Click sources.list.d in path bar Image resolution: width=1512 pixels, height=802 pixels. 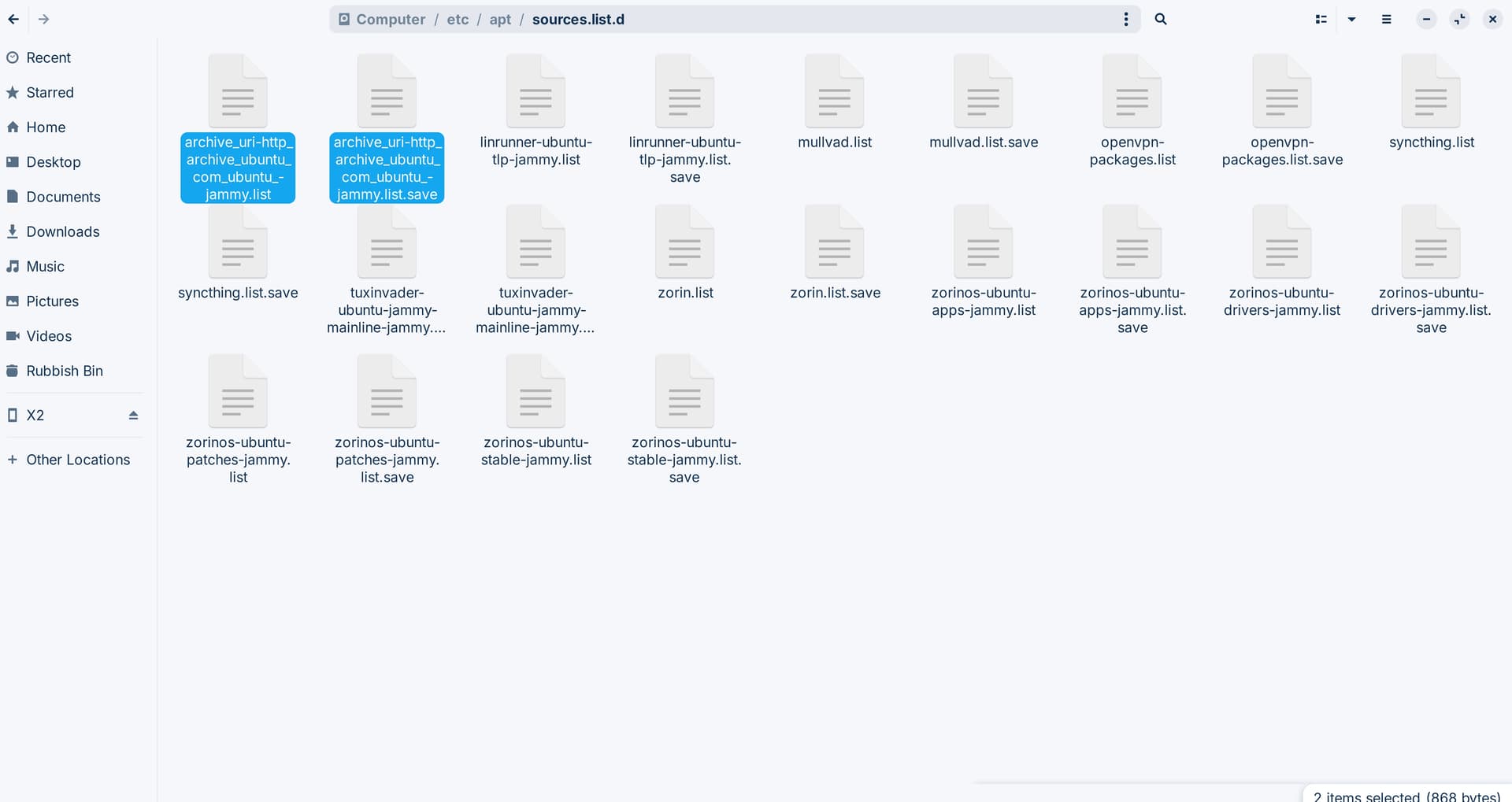point(578,19)
